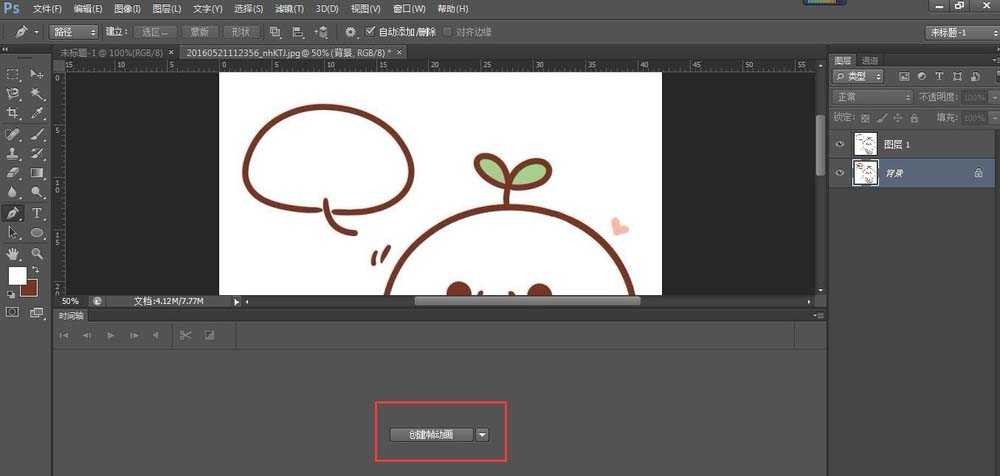Select the Eyedropper tool

pyautogui.click(x=37, y=113)
